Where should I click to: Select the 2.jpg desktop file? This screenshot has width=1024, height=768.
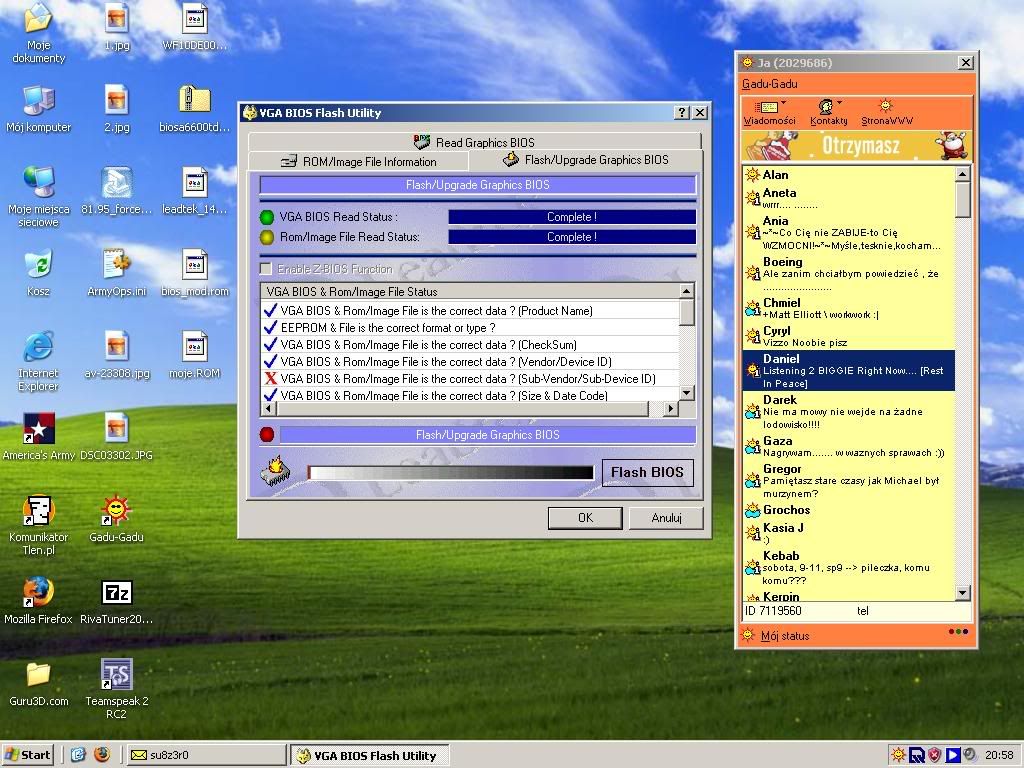tap(116, 108)
